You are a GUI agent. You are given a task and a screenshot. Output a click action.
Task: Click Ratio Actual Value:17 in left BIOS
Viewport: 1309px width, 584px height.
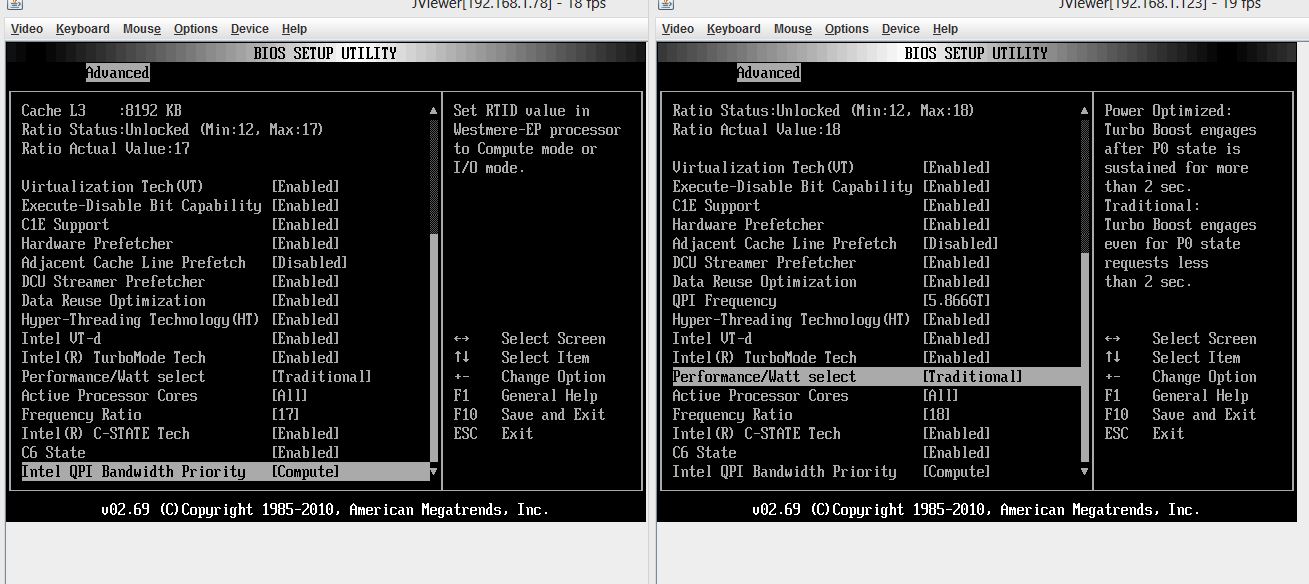pos(105,149)
